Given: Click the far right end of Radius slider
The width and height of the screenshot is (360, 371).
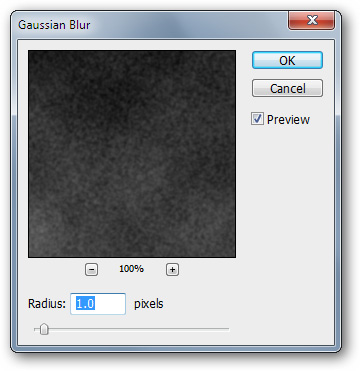Looking at the screenshot, I should pos(228,329).
